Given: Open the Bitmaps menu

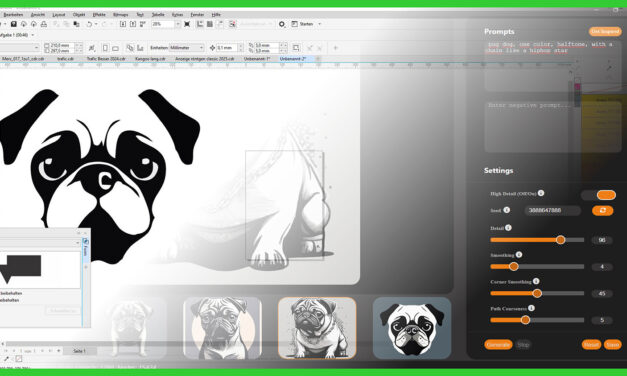Looking at the screenshot, I should point(121,14).
